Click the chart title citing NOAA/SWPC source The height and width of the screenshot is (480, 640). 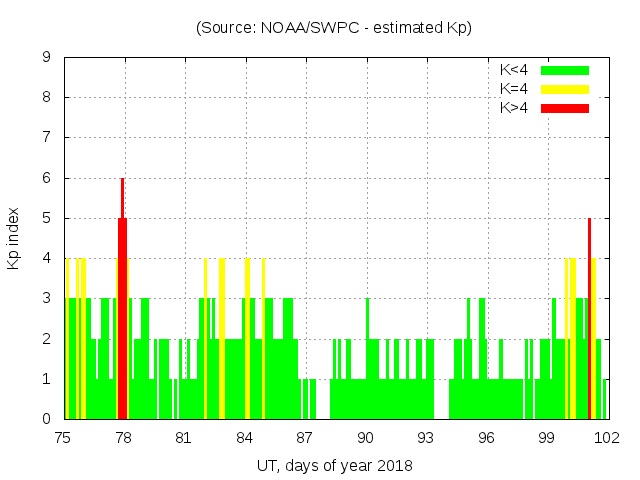[x=334, y=28]
